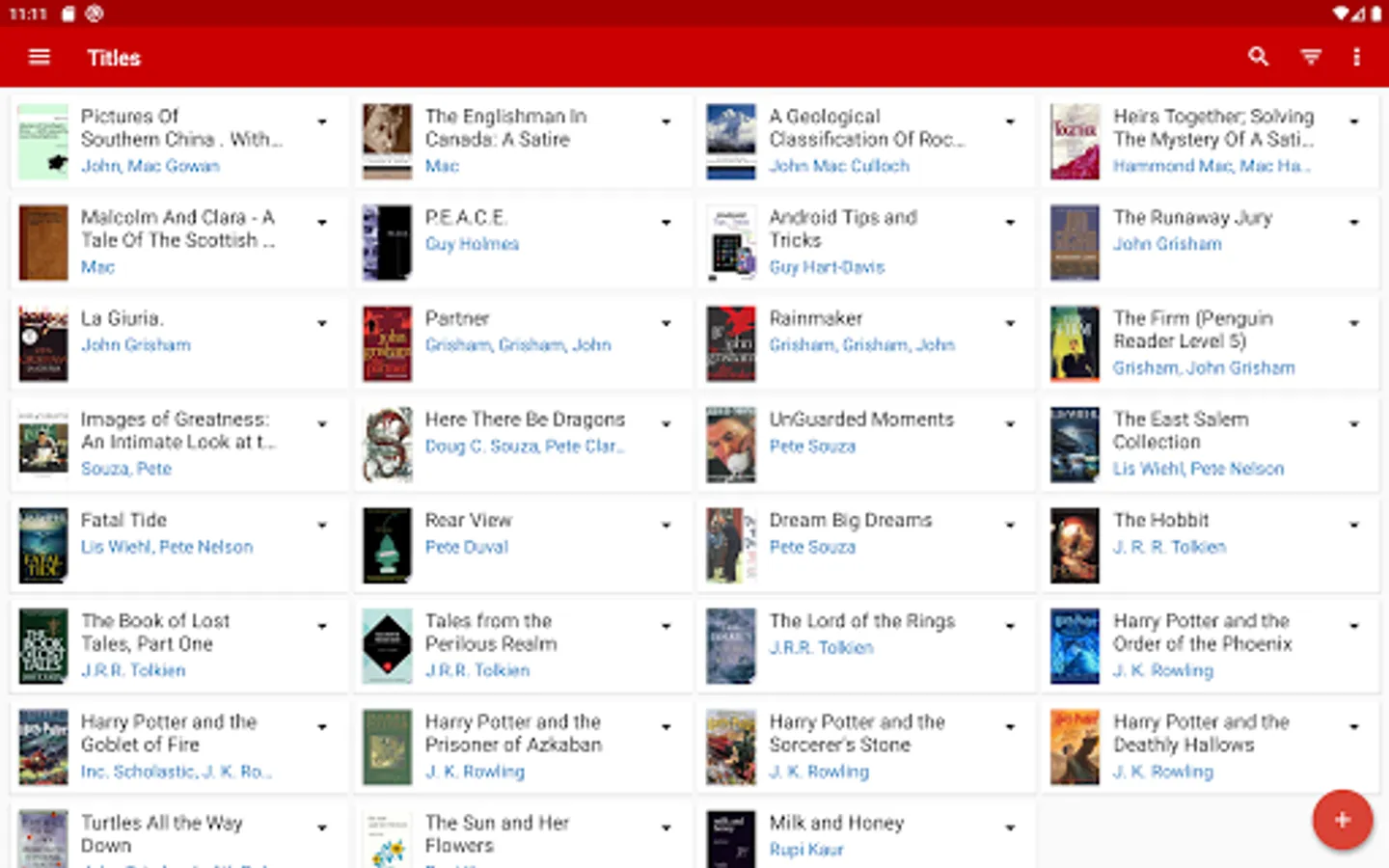
Task: Expand dropdown for The Englishman In Canada
Action: point(667,122)
